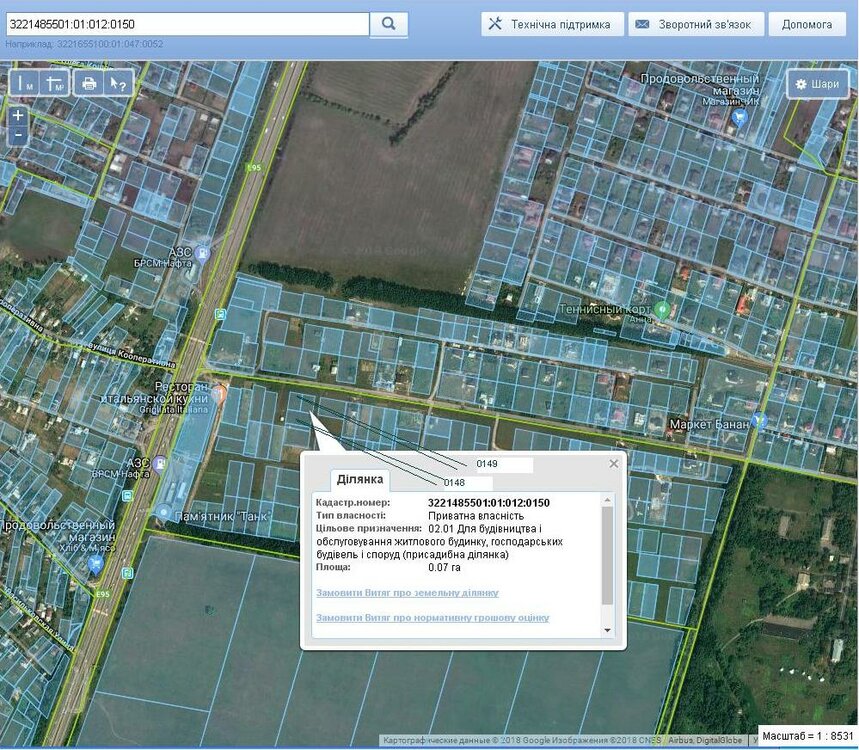This screenshot has height=750, width=859.
Task: Open the Допомога menu
Action: click(x=808, y=23)
